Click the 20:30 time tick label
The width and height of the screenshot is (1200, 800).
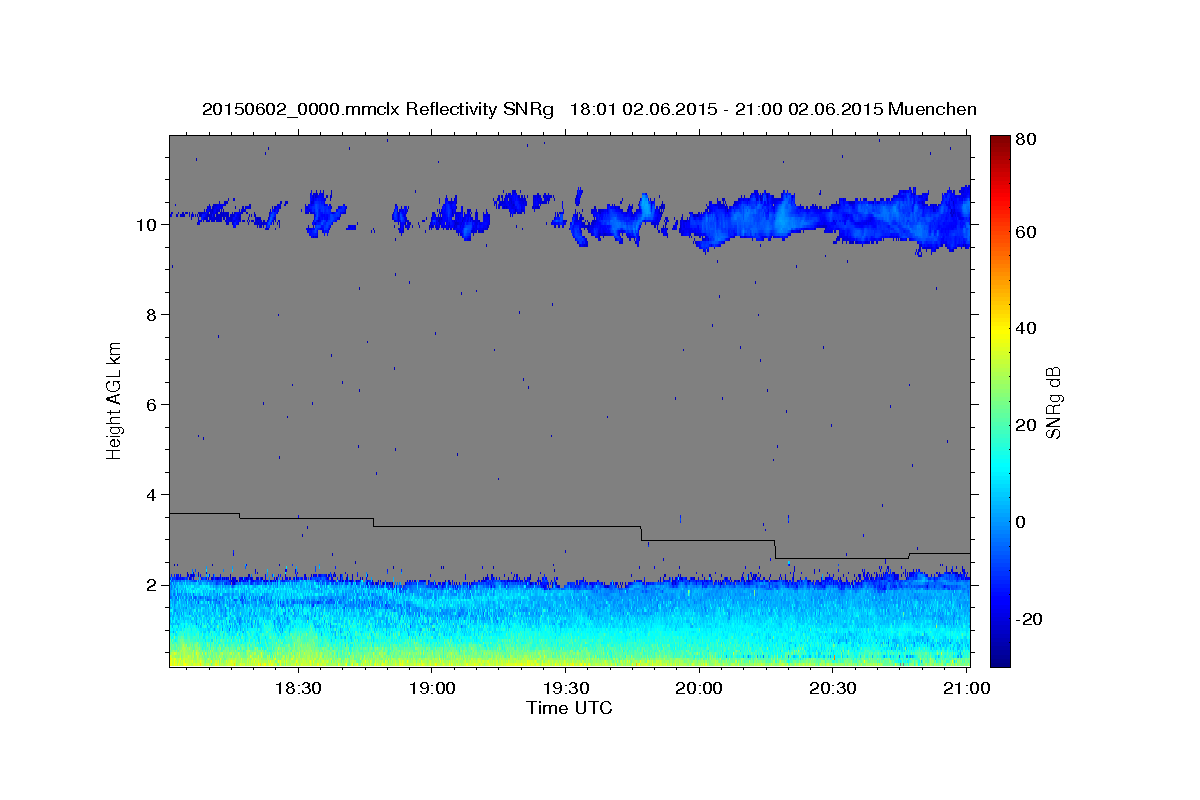pyautogui.click(x=832, y=689)
